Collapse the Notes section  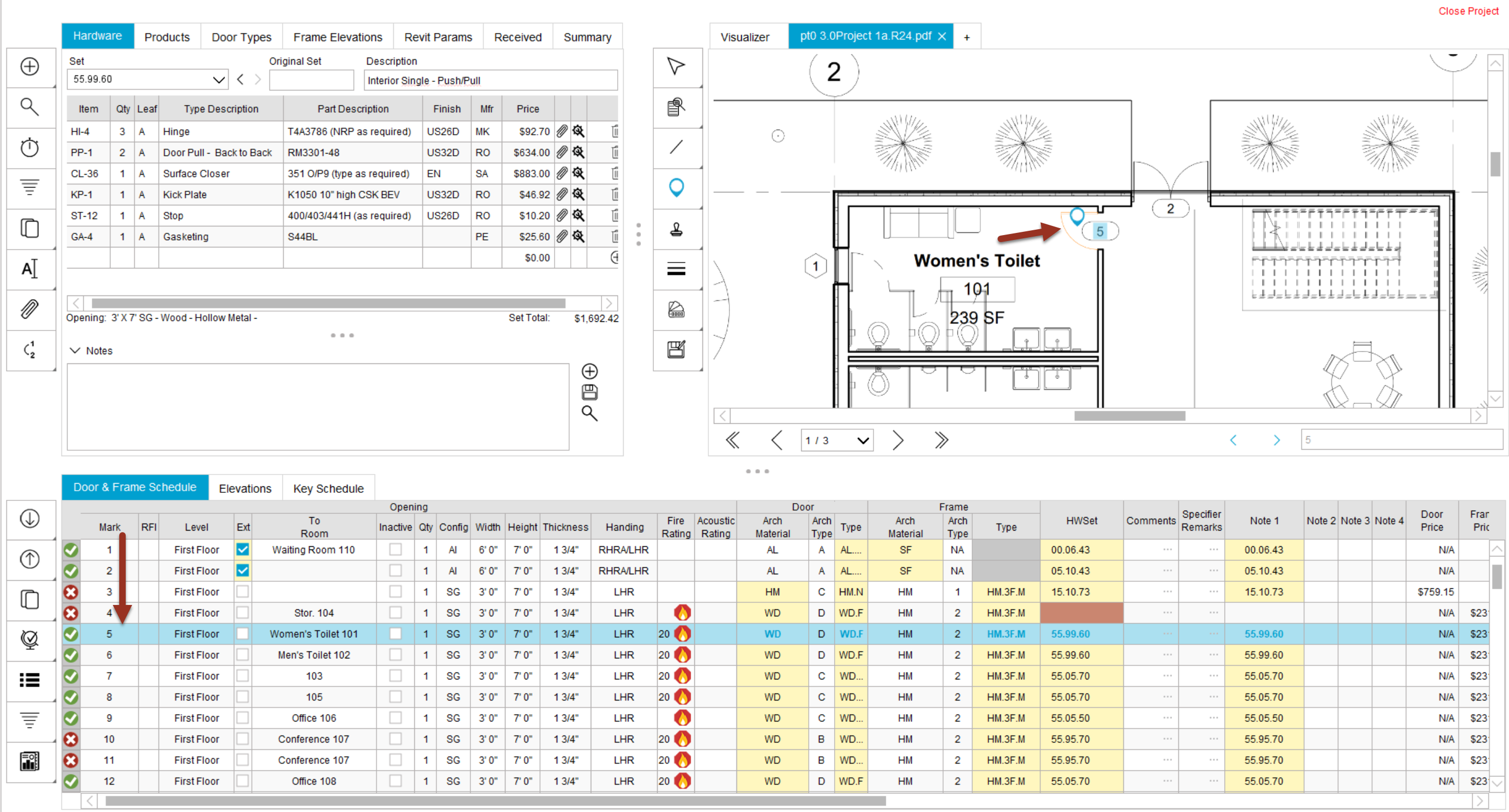tap(75, 350)
